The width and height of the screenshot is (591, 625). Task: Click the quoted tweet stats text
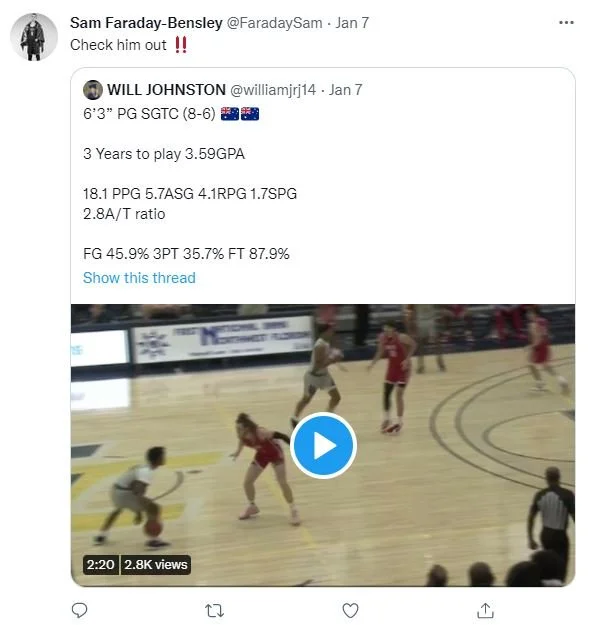(190, 194)
